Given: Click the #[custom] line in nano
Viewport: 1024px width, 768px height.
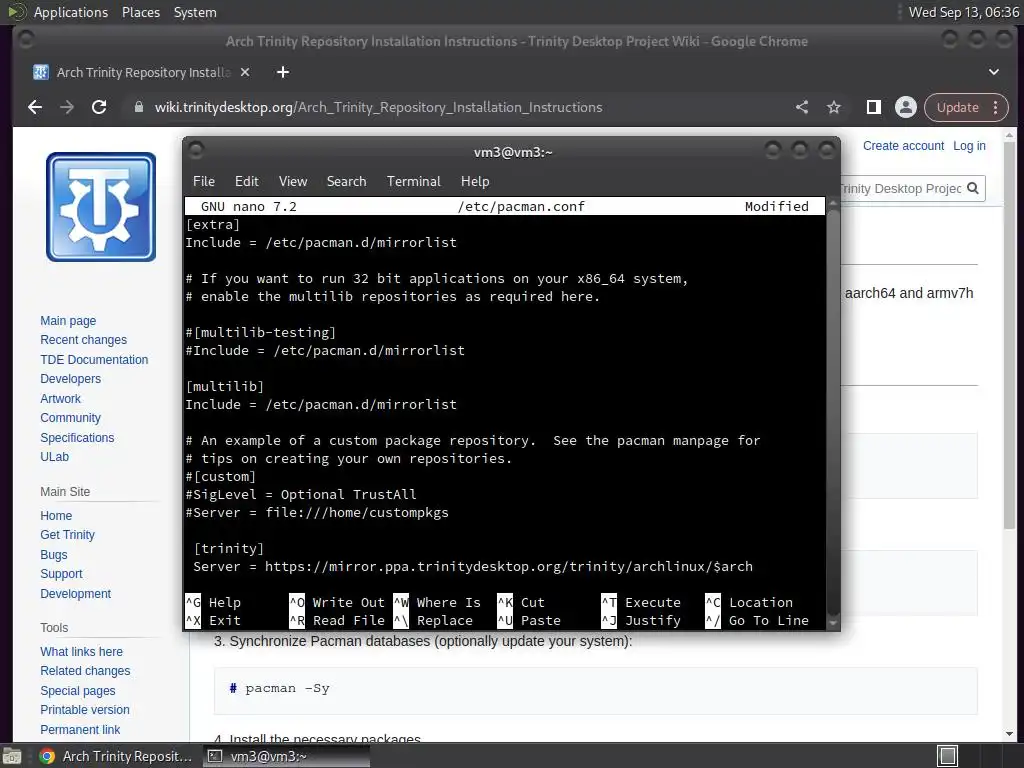Looking at the screenshot, I should tap(221, 477).
